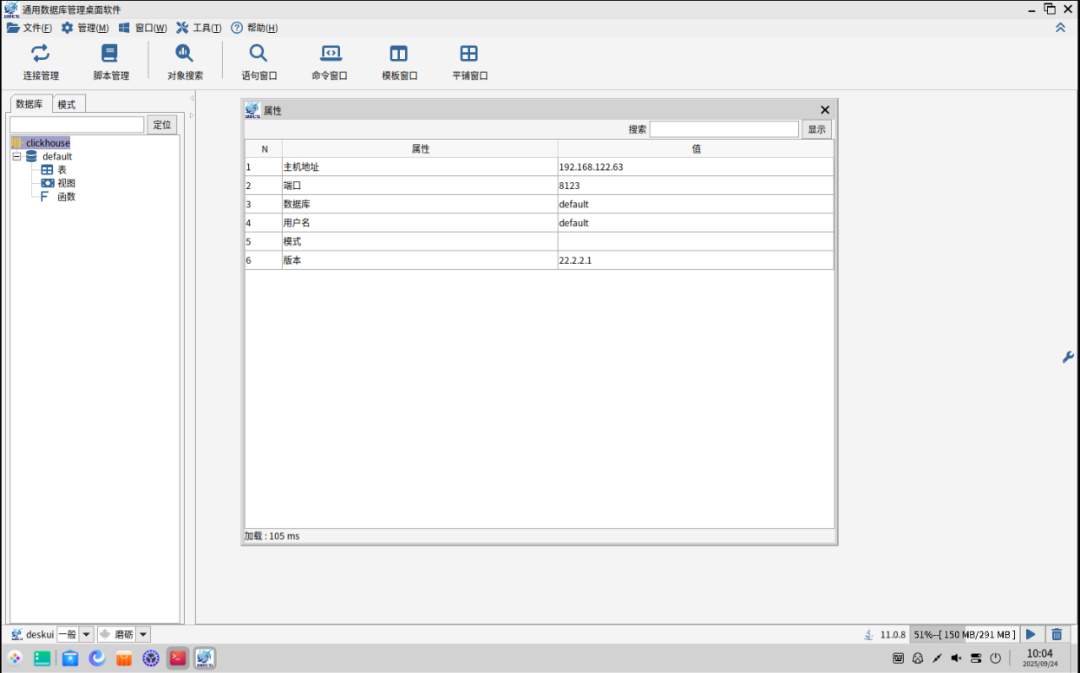The image size is (1080, 673).
Task: Open a 语句窗口 statement window
Action: click(x=259, y=62)
